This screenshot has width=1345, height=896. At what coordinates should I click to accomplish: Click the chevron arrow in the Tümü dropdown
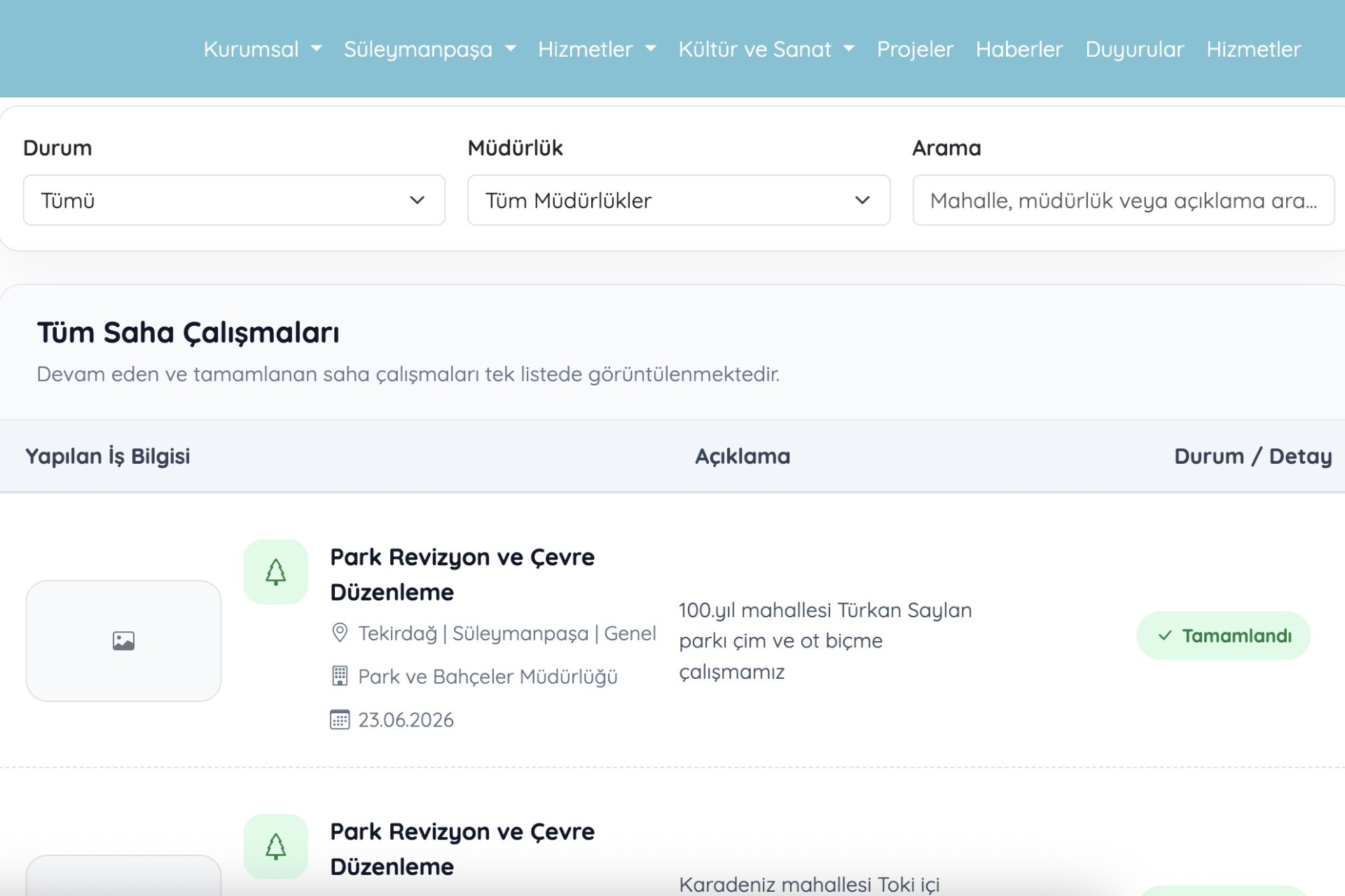tap(418, 200)
